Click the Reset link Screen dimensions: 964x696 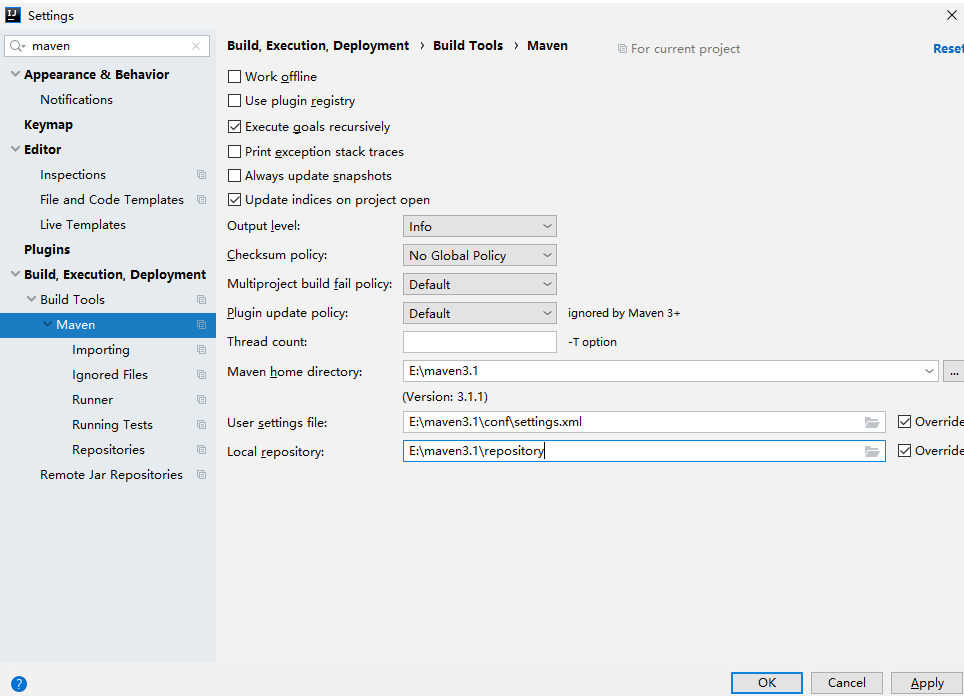[948, 49]
